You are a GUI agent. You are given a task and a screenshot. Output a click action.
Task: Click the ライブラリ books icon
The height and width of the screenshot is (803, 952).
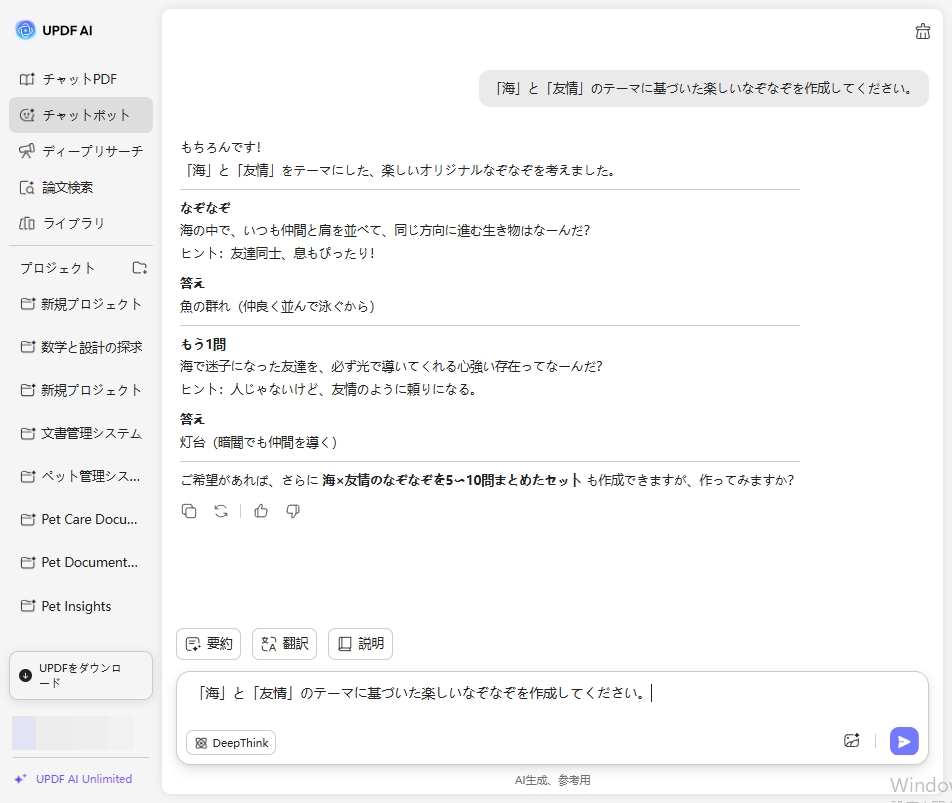(27, 223)
